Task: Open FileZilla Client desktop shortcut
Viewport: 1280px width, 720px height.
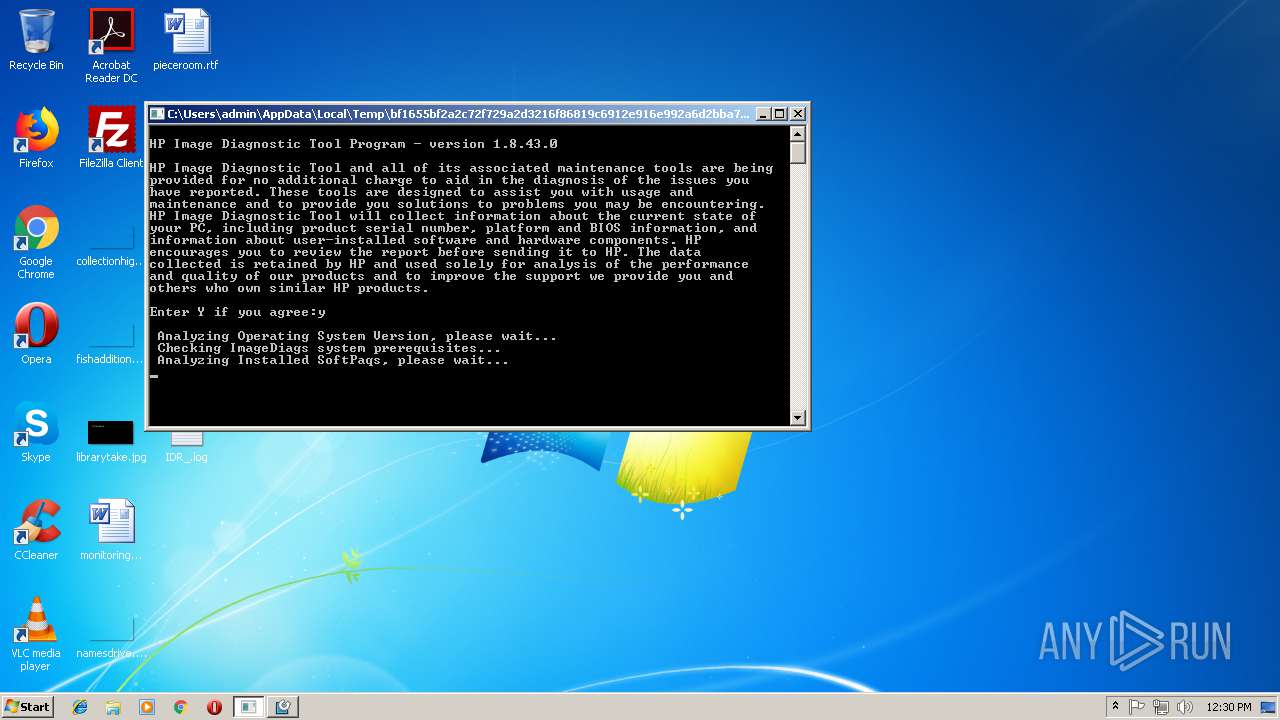Action: 111,138
